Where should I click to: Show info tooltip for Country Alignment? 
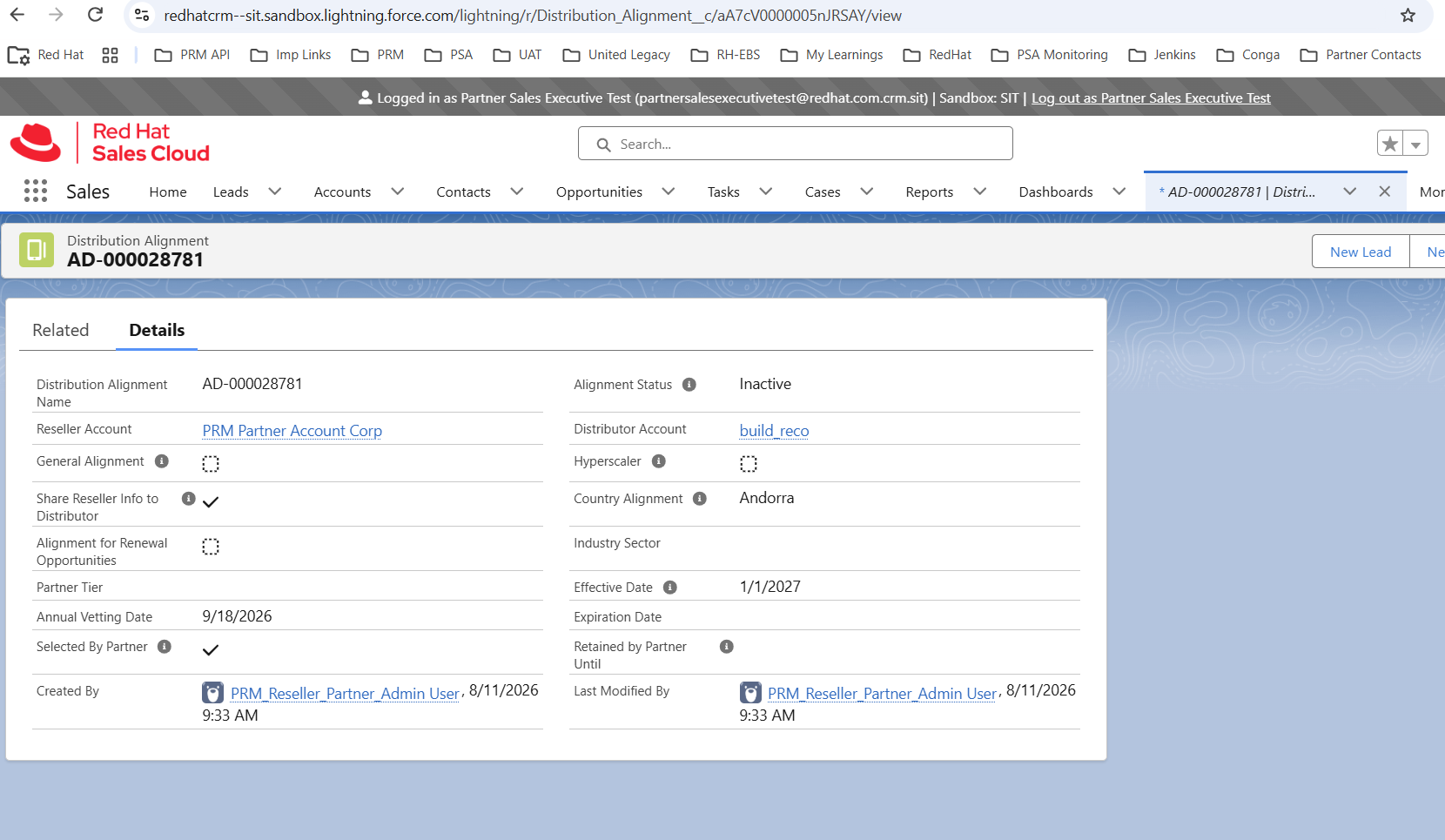(700, 499)
